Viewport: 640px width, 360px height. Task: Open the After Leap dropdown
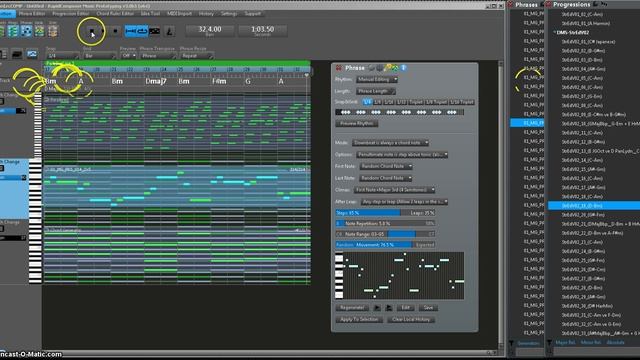[404, 202]
